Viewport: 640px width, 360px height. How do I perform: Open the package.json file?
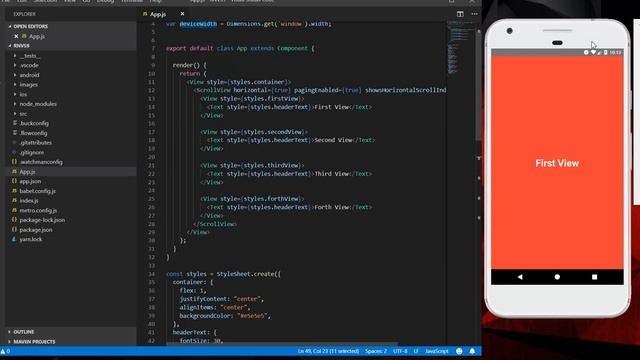(36, 230)
